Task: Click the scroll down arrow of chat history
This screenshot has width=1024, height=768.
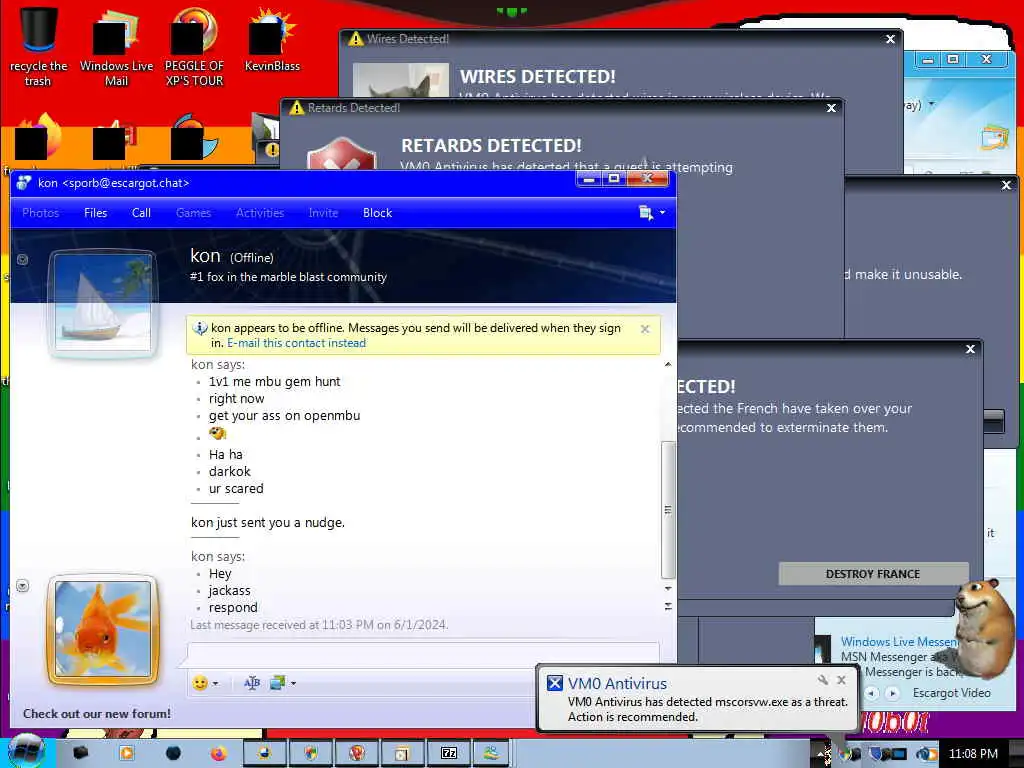Action: click(668, 588)
